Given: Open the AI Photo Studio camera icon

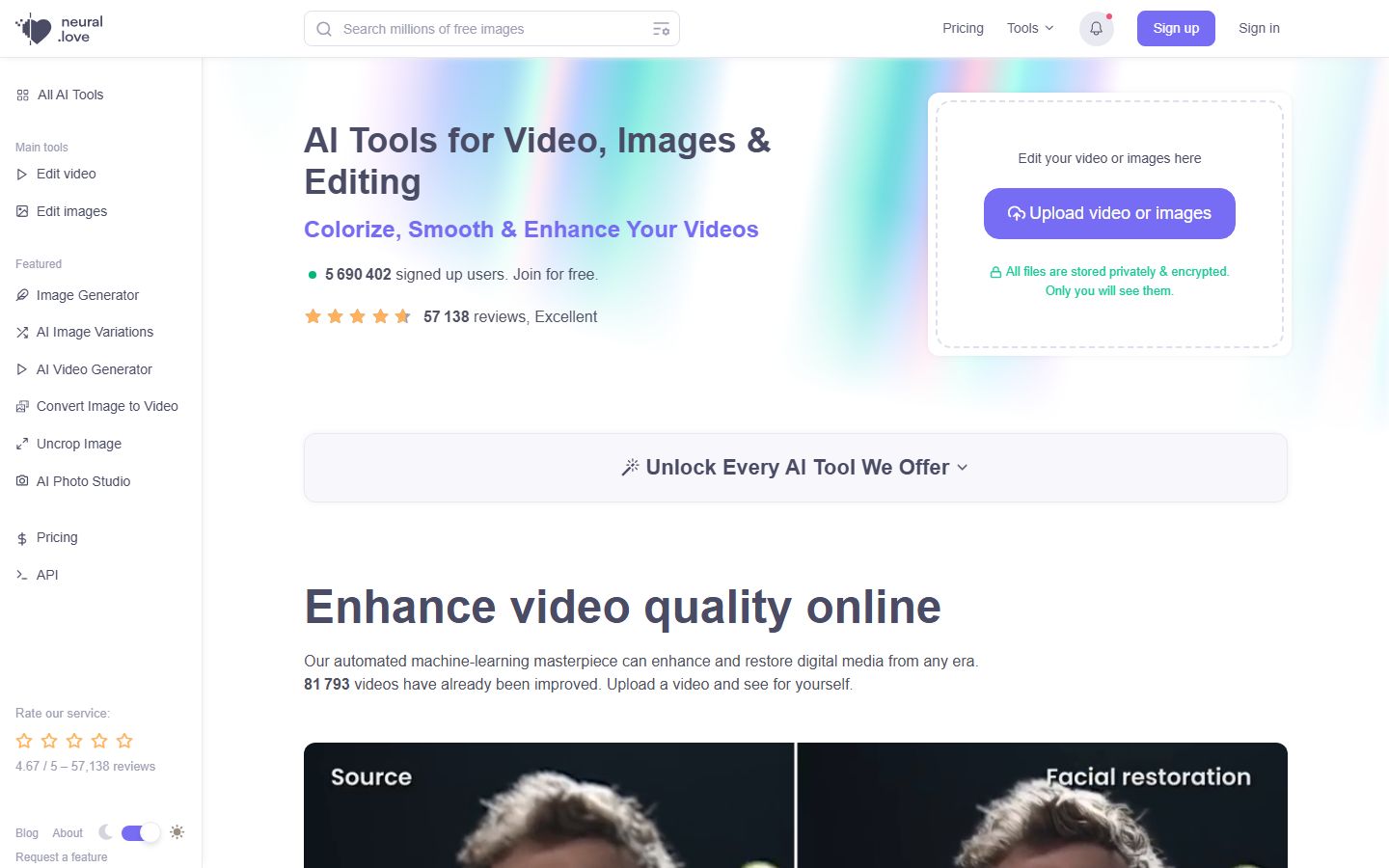Looking at the screenshot, I should pyautogui.click(x=22, y=481).
